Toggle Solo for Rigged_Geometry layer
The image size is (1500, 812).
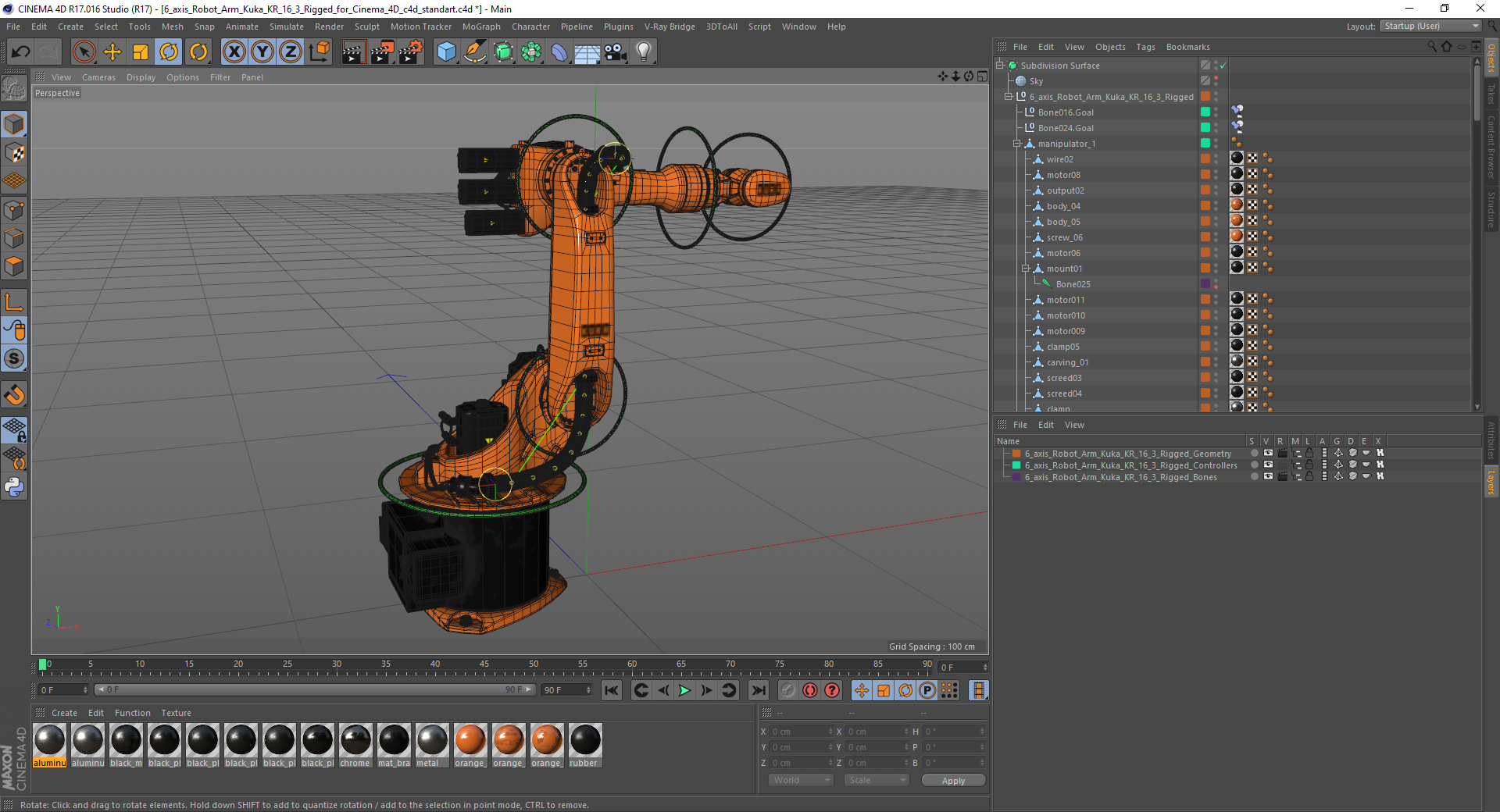pyautogui.click(x=1254, y=454)
